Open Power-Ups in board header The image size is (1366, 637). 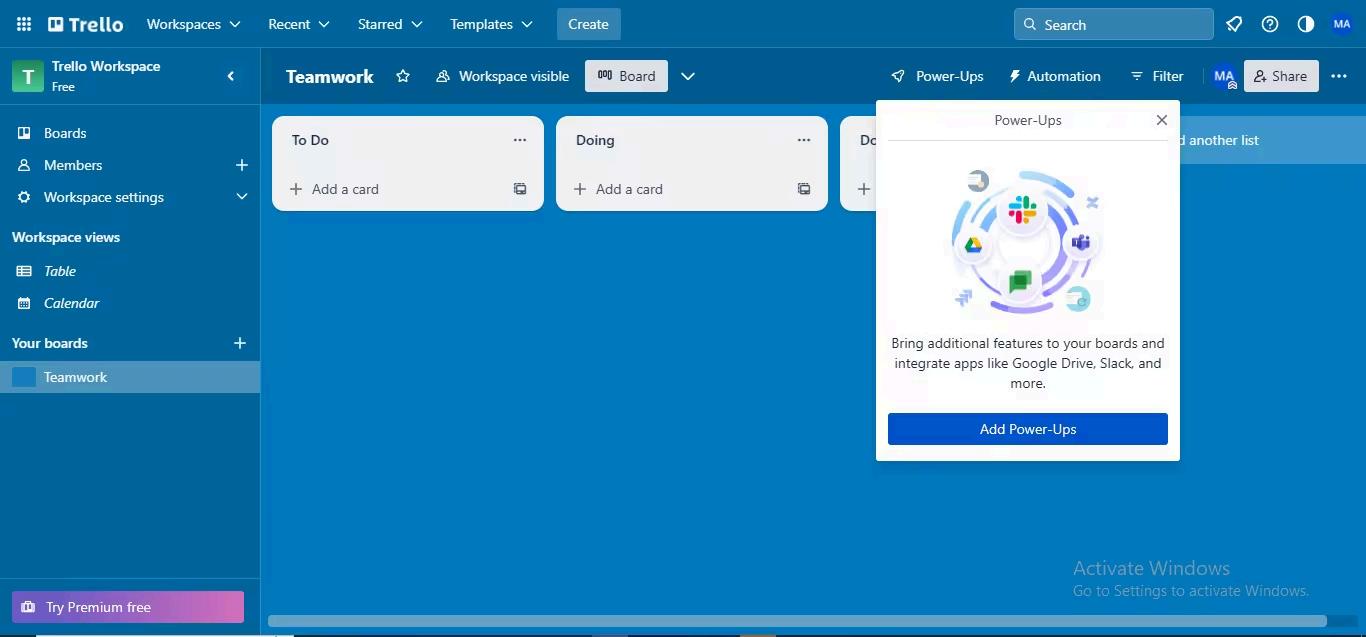click(937, 76)
